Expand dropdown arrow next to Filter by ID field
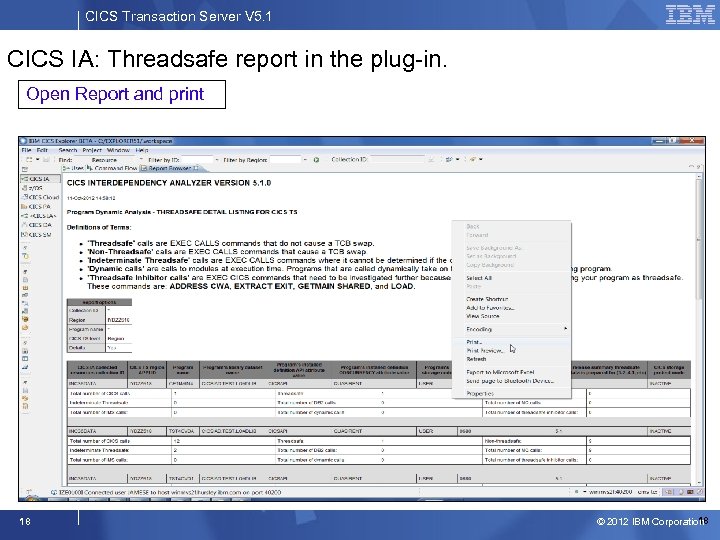 pyautogui.click(x=217, y=160)
